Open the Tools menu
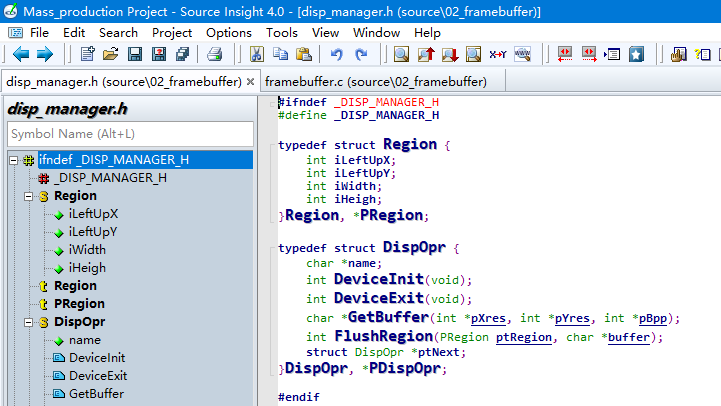 pos(281,33)
